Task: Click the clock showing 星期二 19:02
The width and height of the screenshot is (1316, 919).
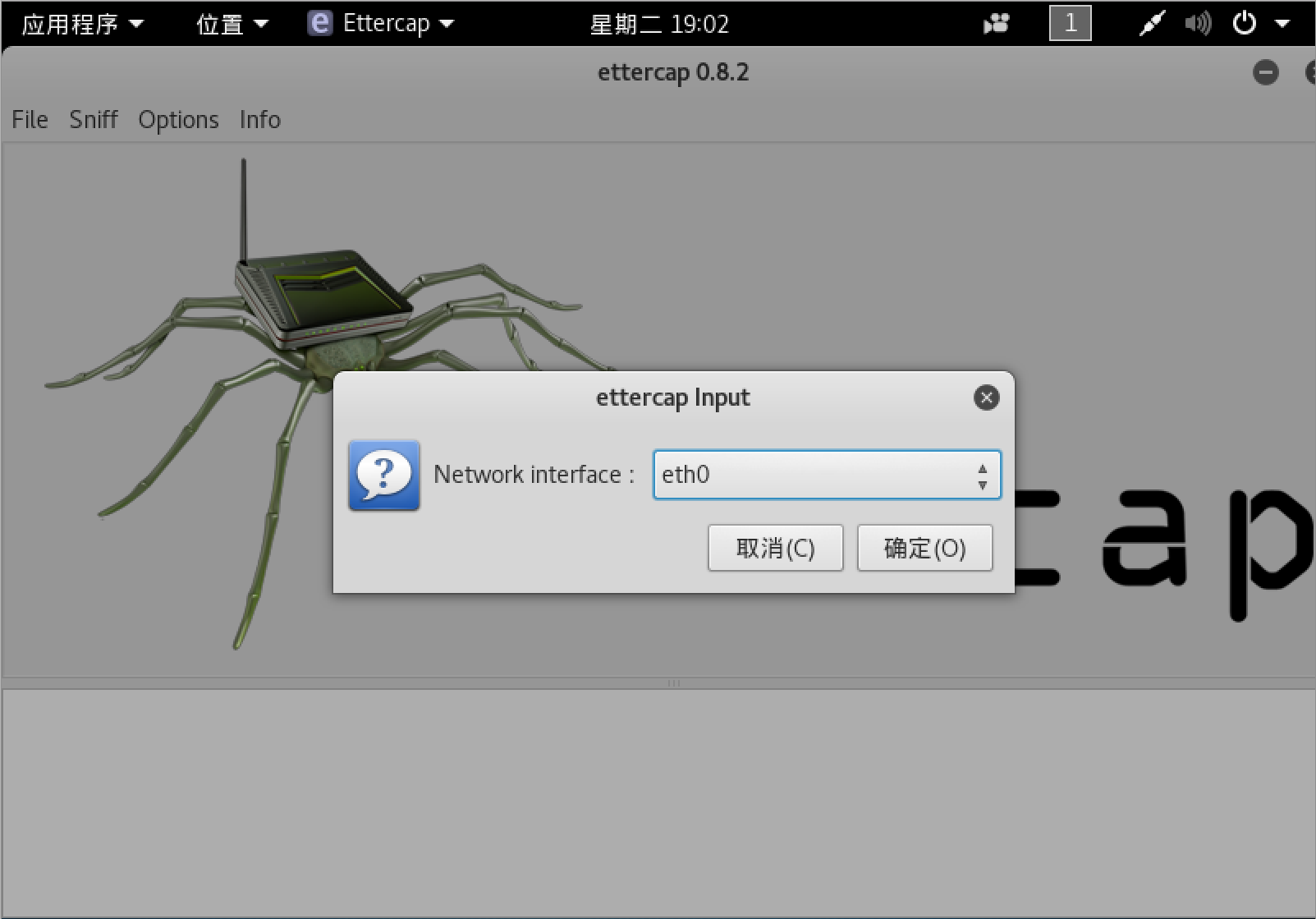Action: click(x=659, y=24)
